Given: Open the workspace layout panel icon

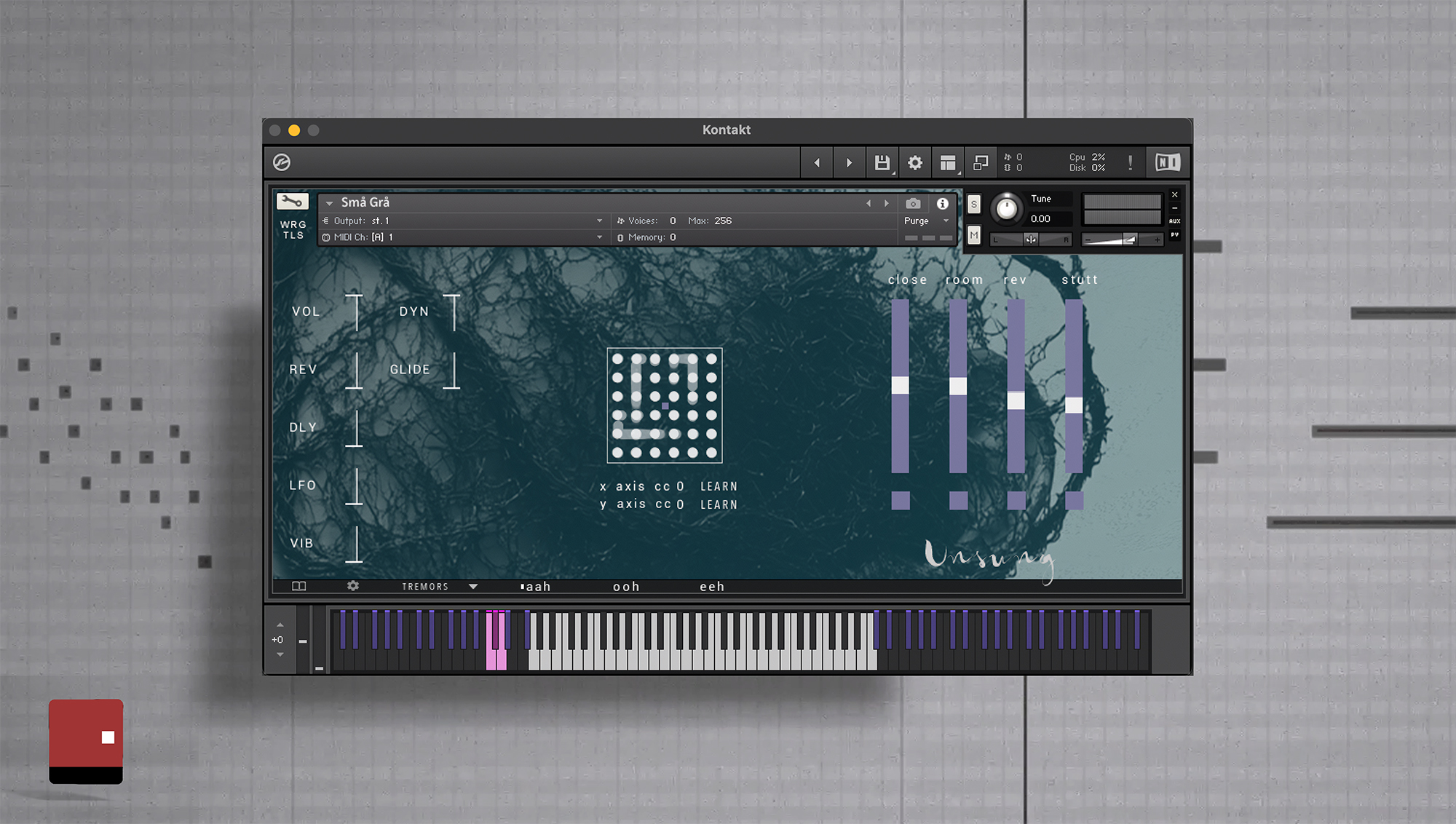Looking at the screenshot, I should tap(948, 162).
